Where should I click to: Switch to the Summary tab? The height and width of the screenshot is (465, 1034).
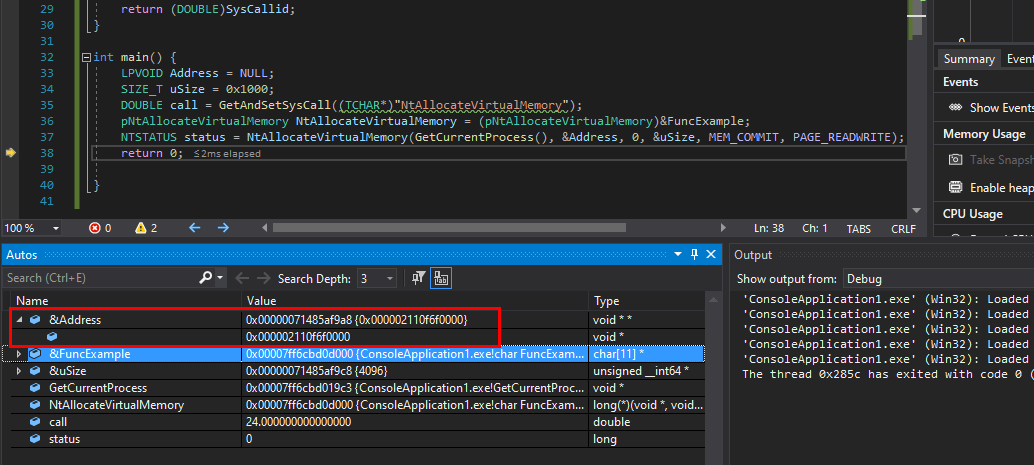tap(969, 59)
